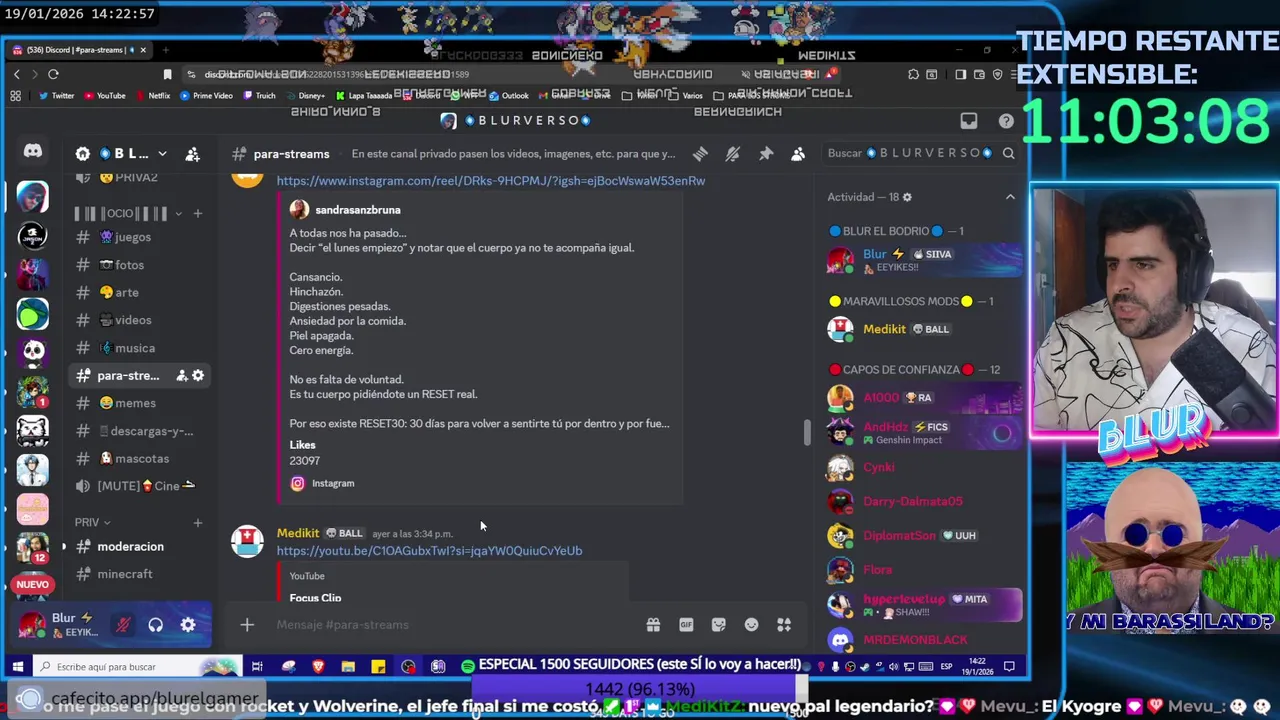Create invite icon on para-streams channel
Viewport: 1280px width, 720px height.
[182, 375]
